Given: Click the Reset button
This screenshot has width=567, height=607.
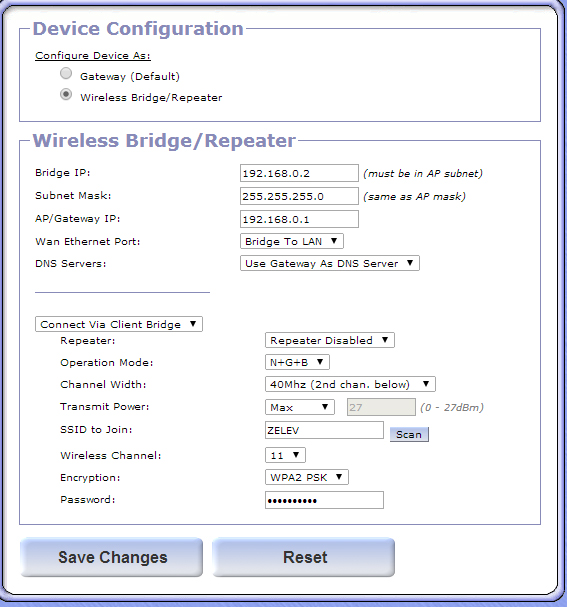Looking at the screenshot, I should [303, 557].
